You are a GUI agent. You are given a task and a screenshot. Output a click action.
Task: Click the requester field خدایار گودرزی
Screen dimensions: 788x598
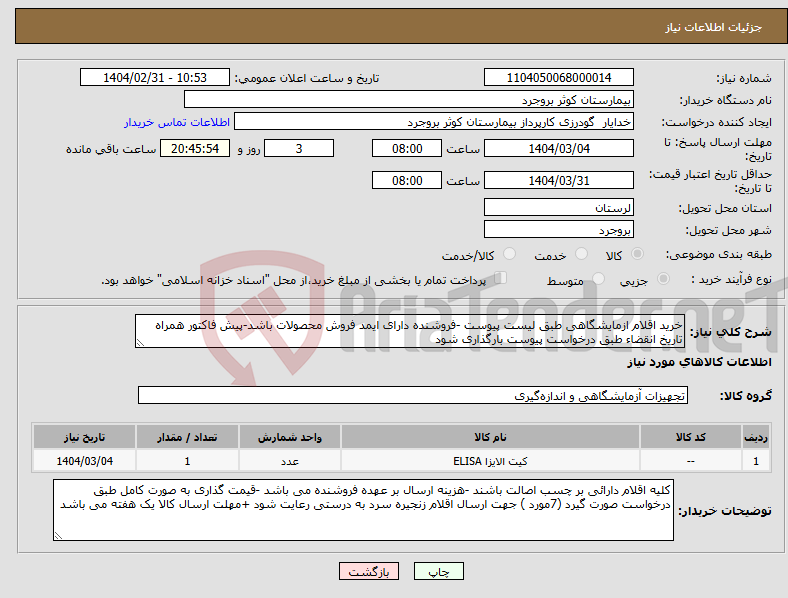coord(434,122)
